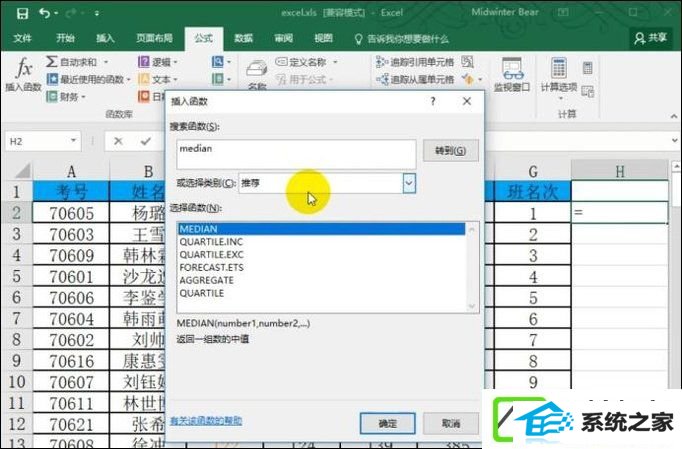Open Calculation Options
Viewport: 682px width, 449px height.
pyautogui.click(x=559, y=77)
